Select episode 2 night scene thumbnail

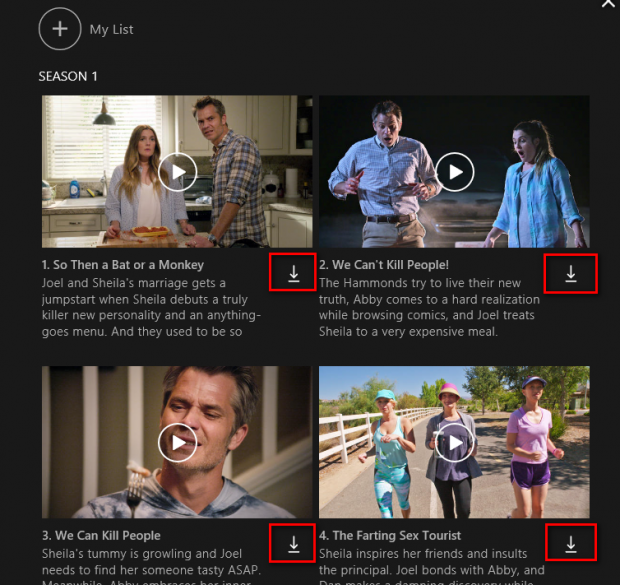click(454, 171)
